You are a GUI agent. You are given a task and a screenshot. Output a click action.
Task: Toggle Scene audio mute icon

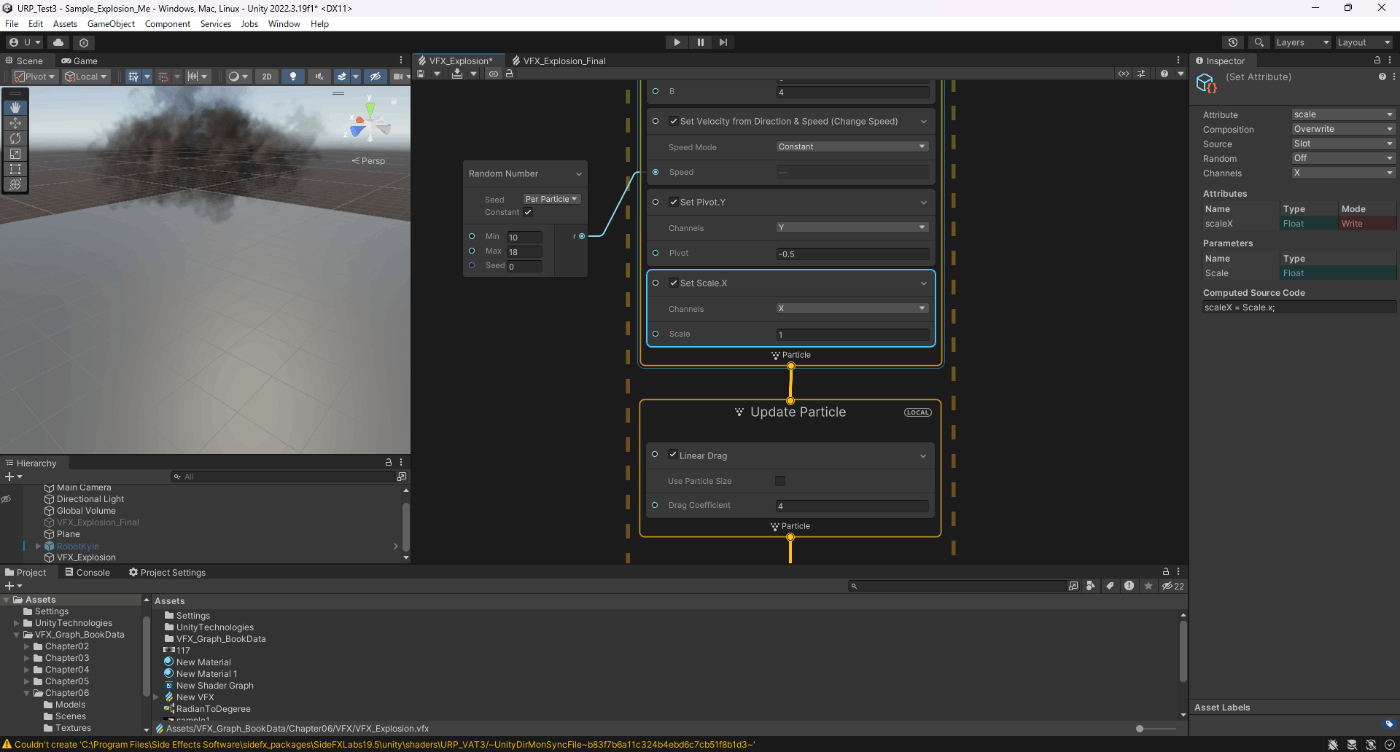point(320,76)
